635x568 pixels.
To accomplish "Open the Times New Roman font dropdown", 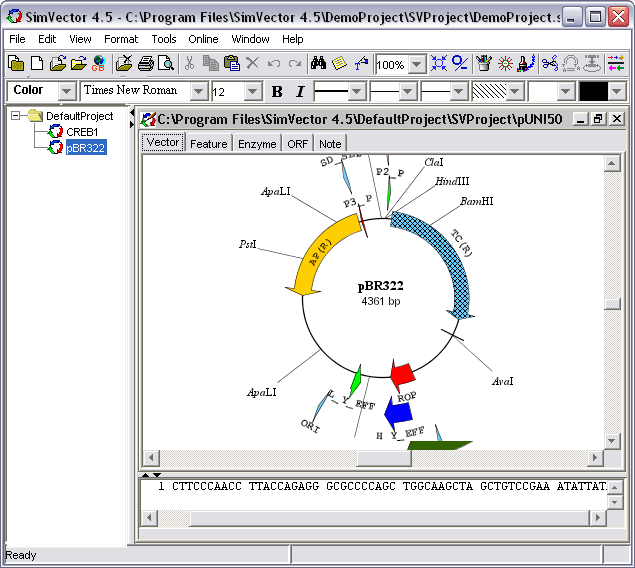I will click(198, 91).
